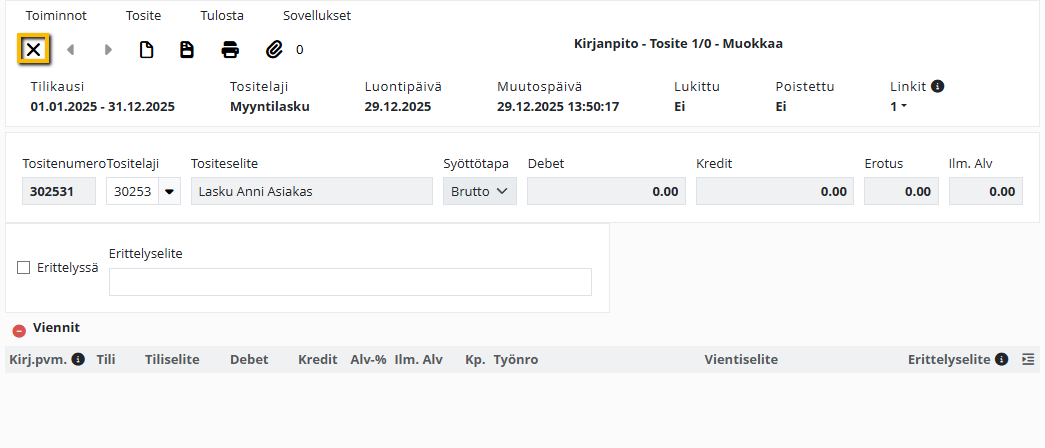Click the Erittelyselite column info icon
Screen dimensions: 1045x448
(x=1001, y=359)
